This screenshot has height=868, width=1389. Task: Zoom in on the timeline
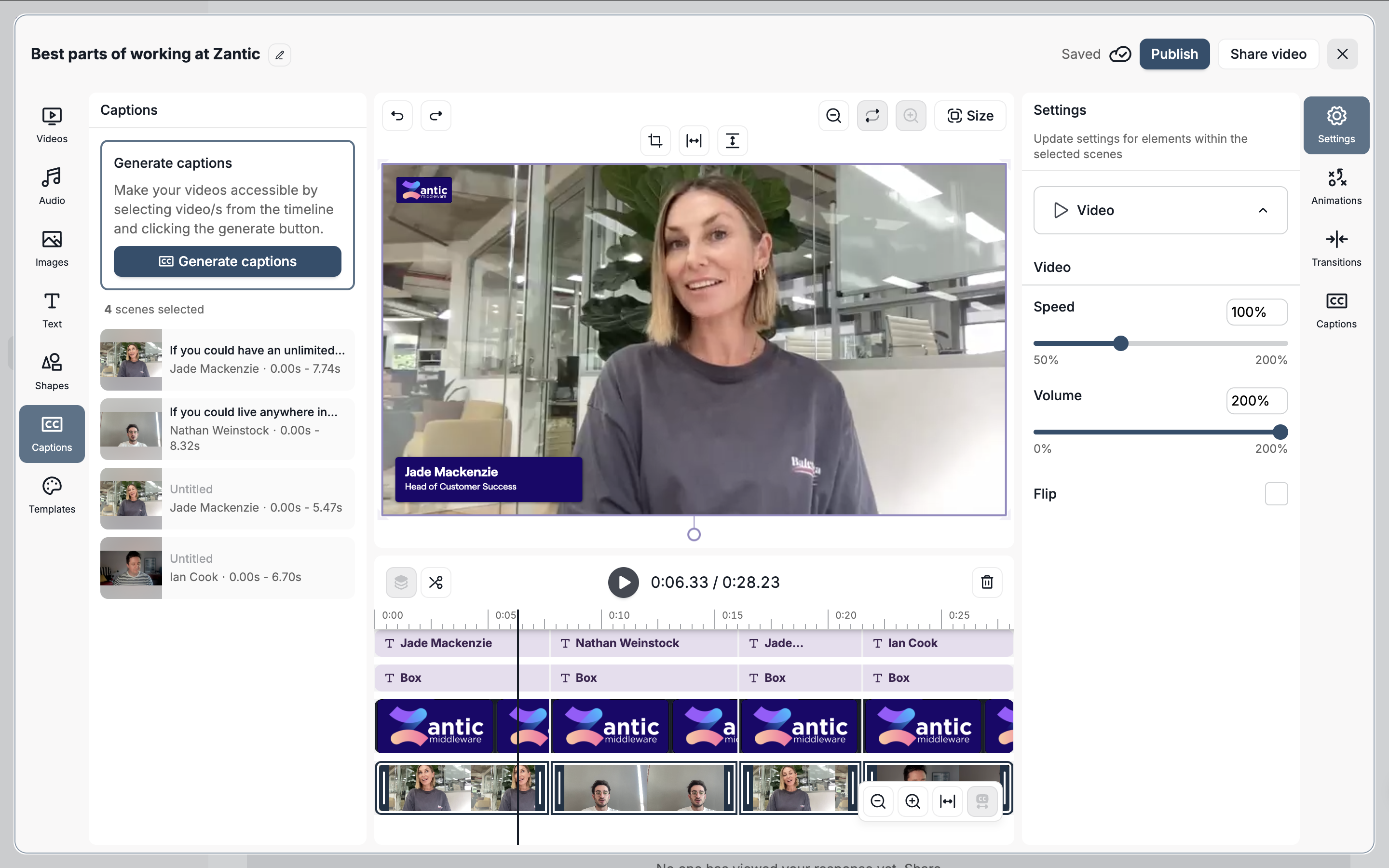(x=912, y=801)
